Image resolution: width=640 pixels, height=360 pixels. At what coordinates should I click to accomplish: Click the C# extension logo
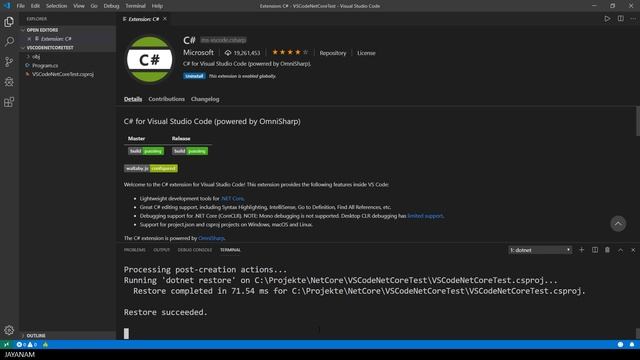click(x=149, y=60)
